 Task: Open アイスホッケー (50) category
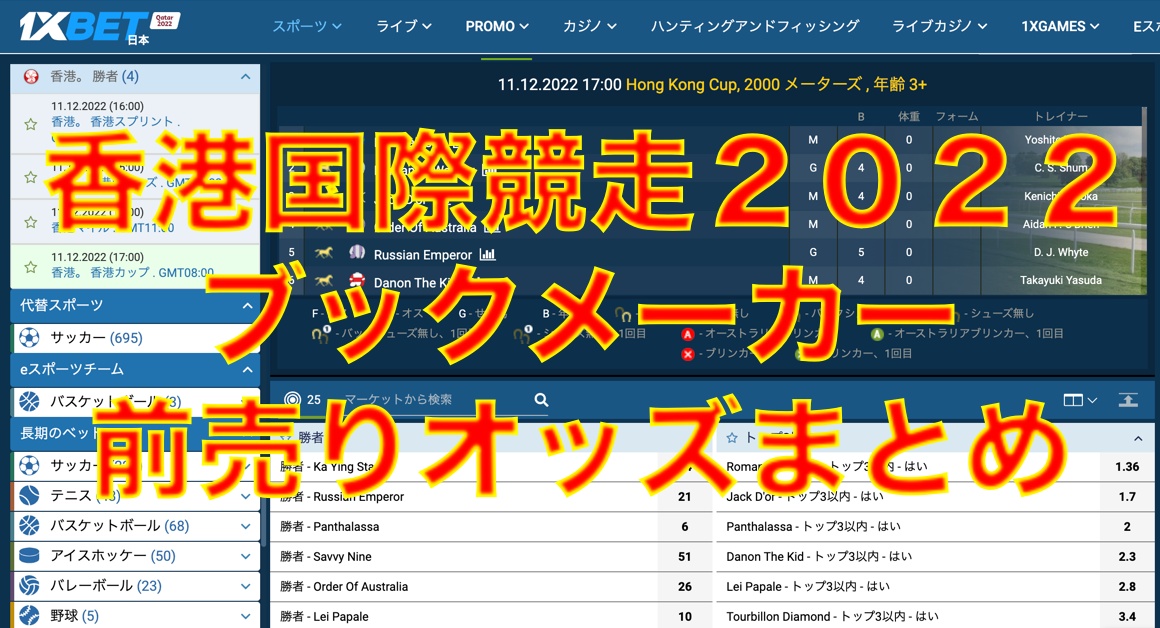pyautogui.click(x=112, y=556)
